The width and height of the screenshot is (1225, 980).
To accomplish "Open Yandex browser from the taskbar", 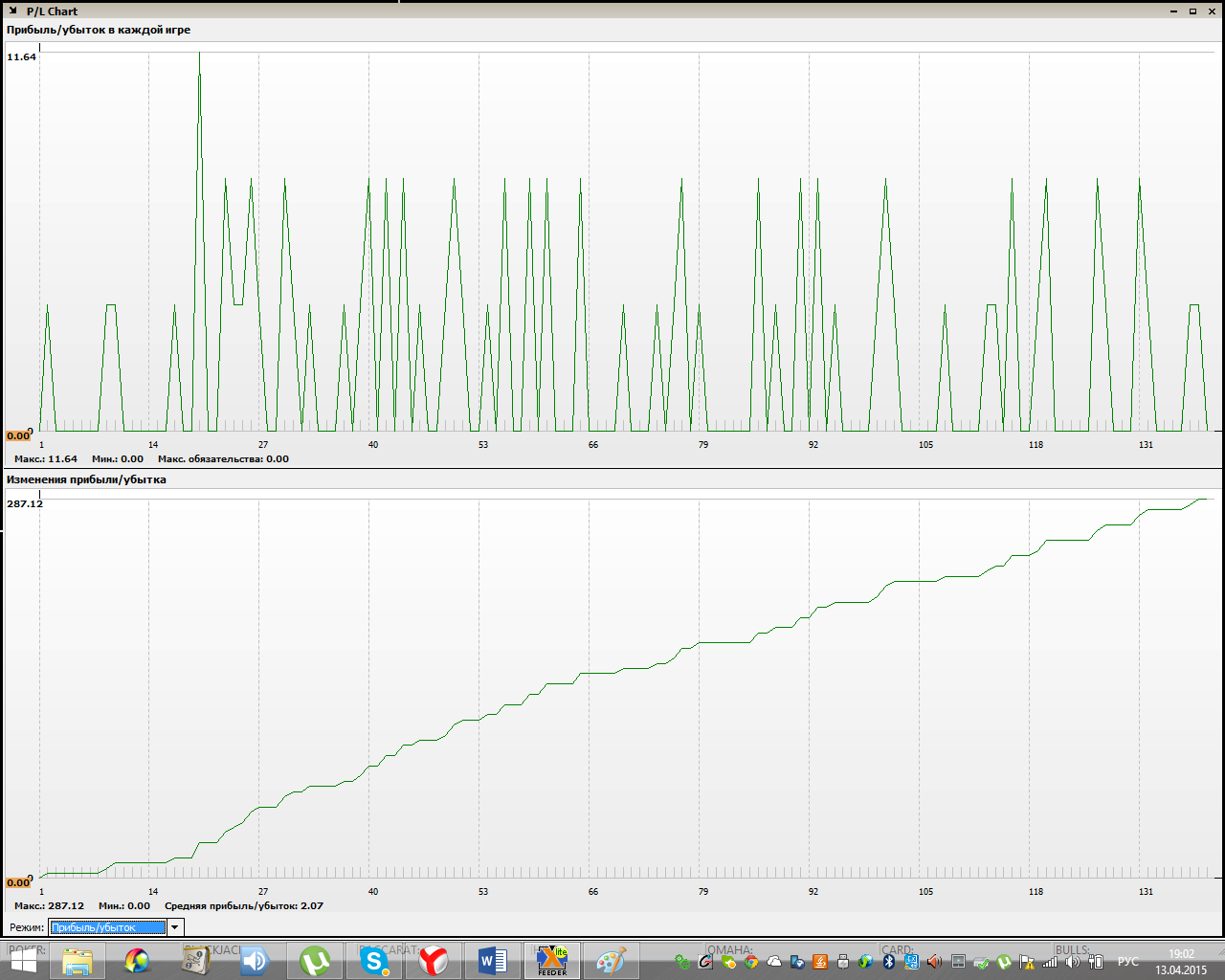I will click(434, 961).
